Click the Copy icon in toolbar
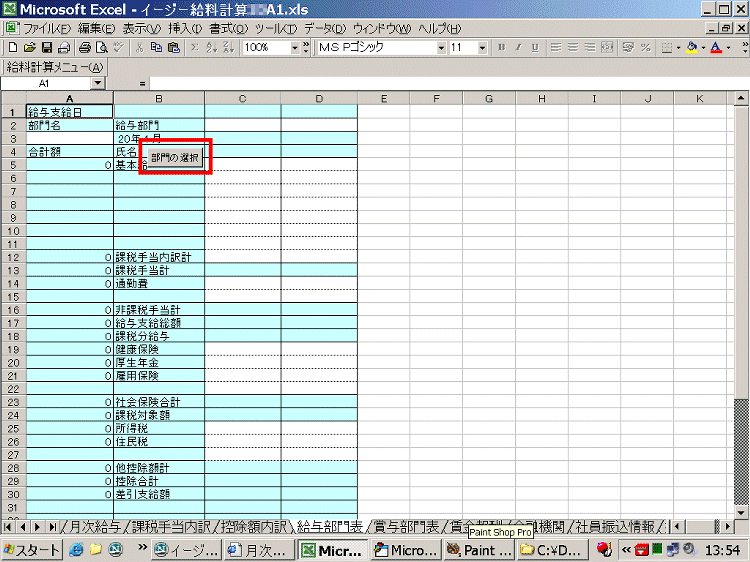Screen dimensions: 750x562 (x=156, y=47)
